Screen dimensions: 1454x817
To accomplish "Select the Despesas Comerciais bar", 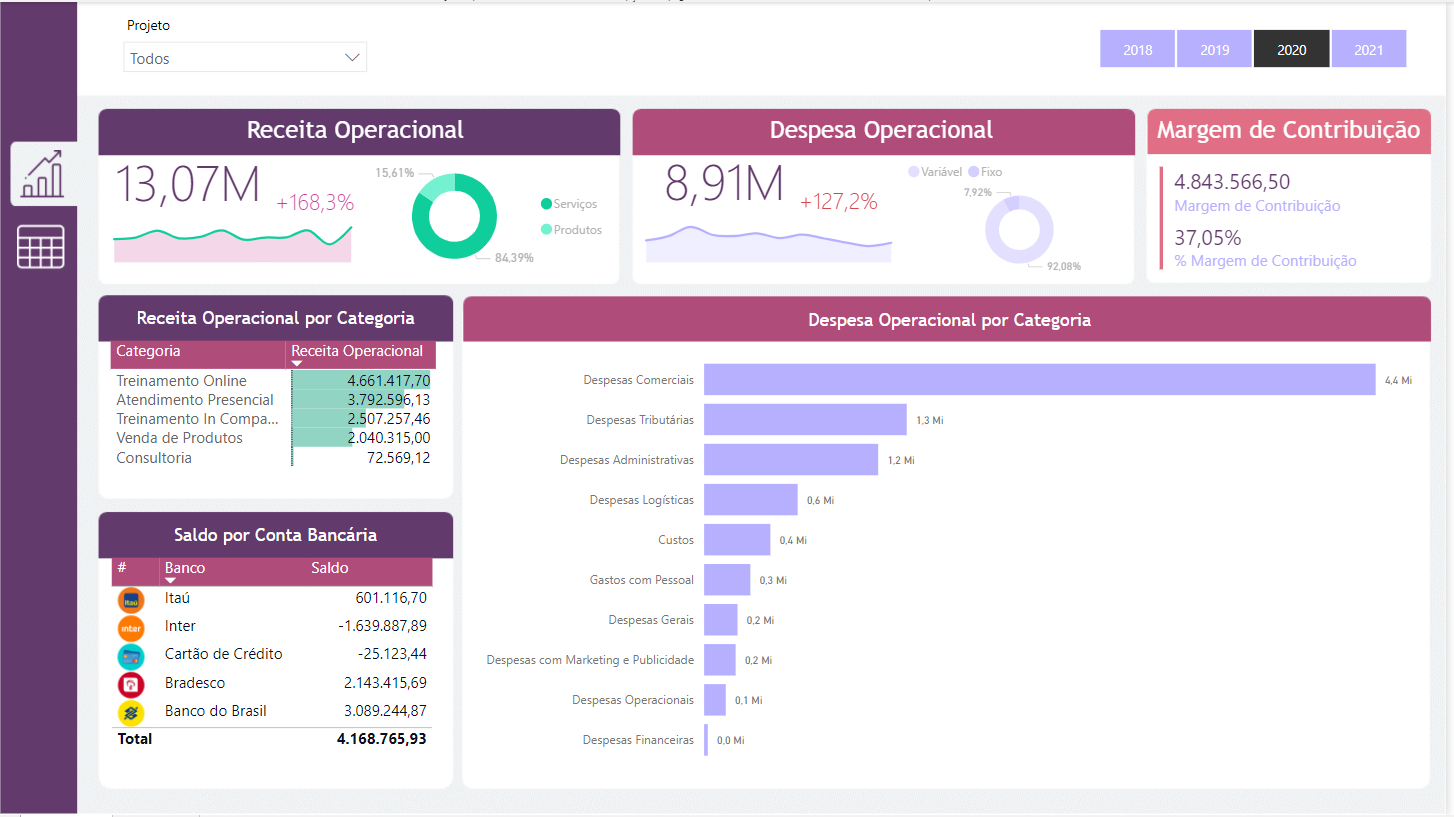I will click(1040, 379).
